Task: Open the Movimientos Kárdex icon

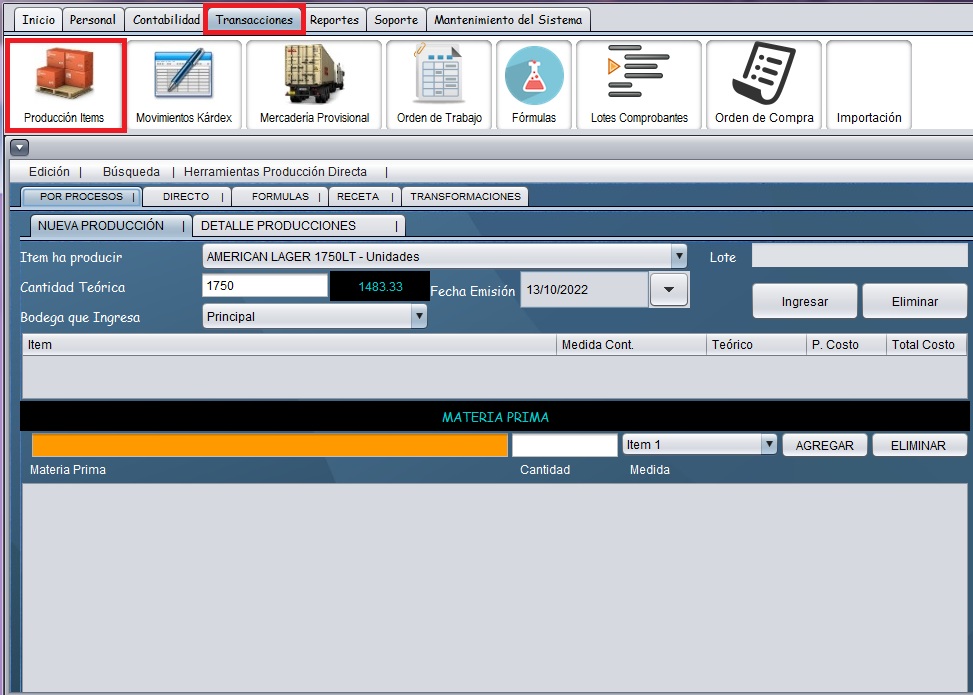Action: [183, 85]
